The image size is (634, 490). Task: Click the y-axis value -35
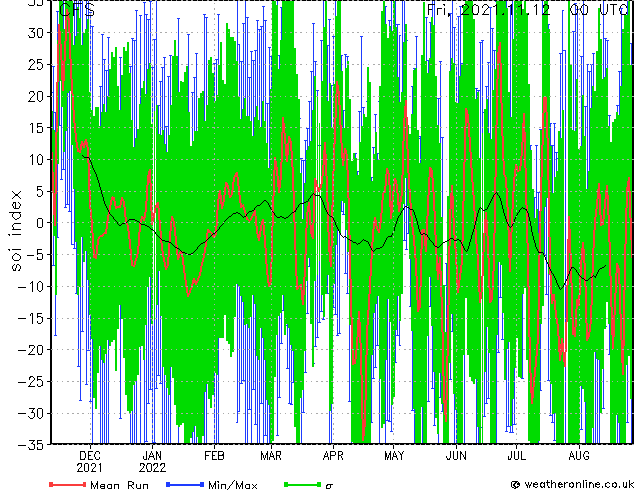tap(31, 445)
